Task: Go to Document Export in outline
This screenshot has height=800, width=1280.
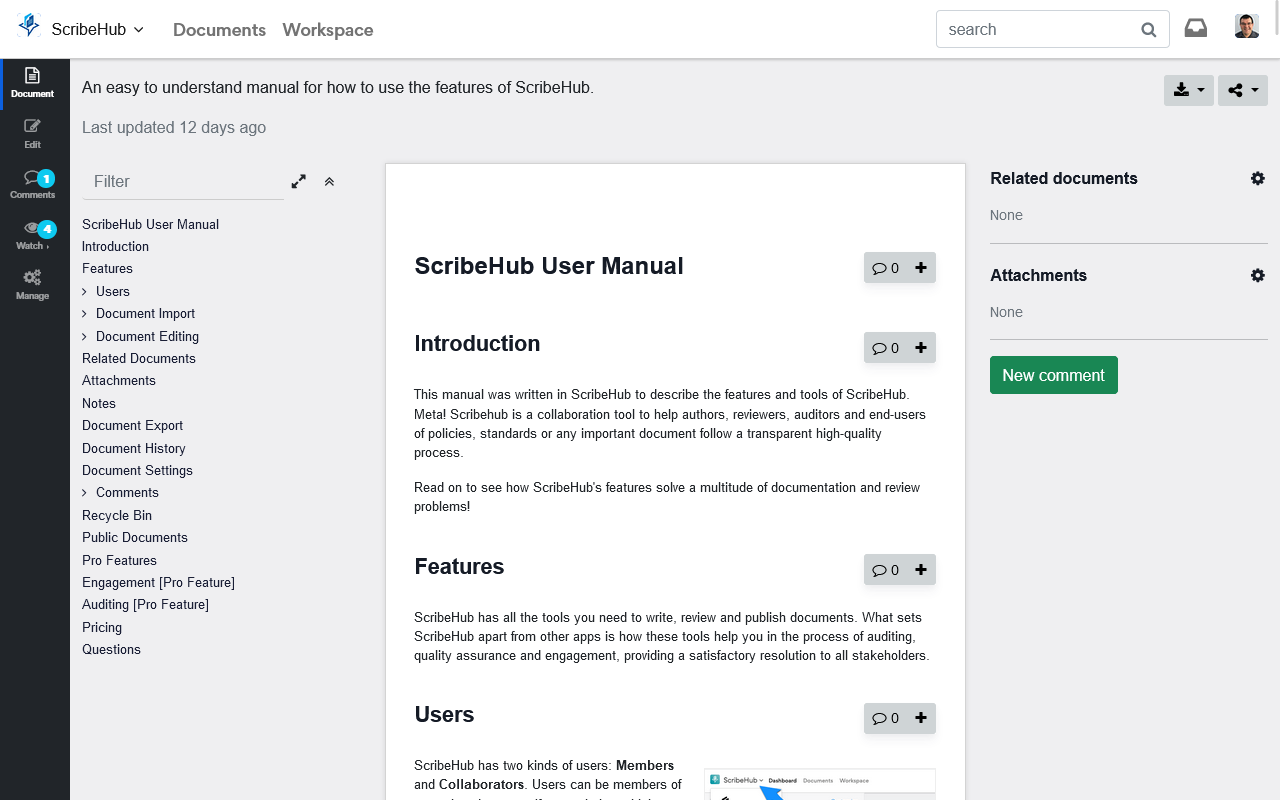Action: point(132,425)
